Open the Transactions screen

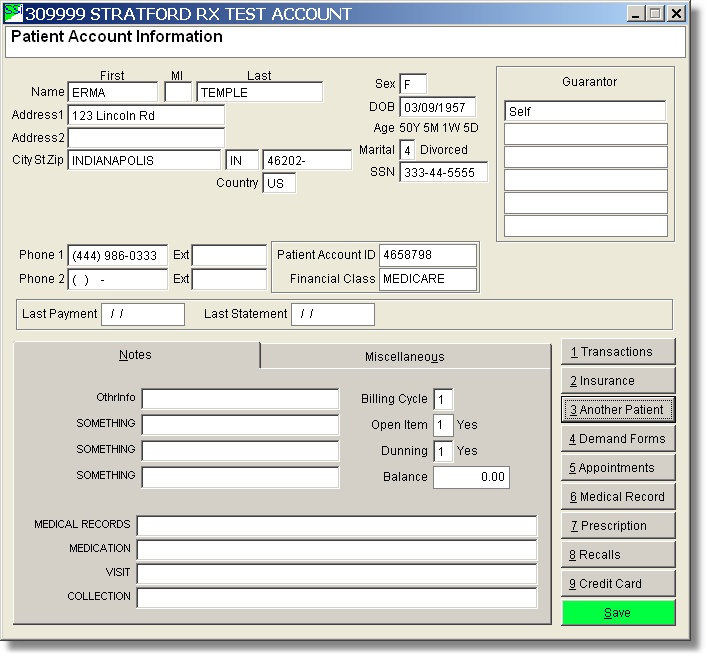tap(618, 352)
